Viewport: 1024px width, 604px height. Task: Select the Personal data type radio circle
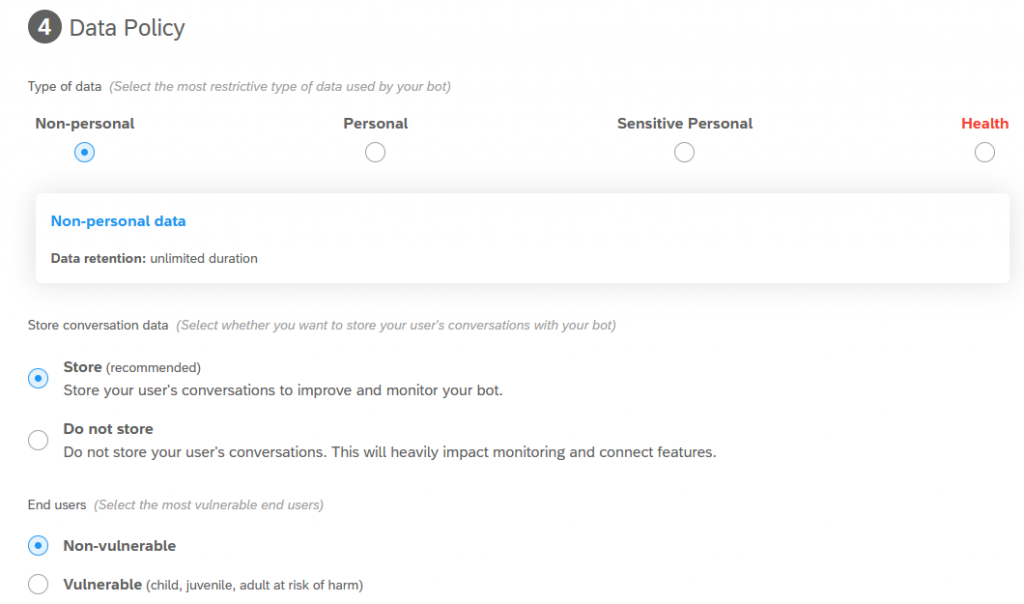375,152
